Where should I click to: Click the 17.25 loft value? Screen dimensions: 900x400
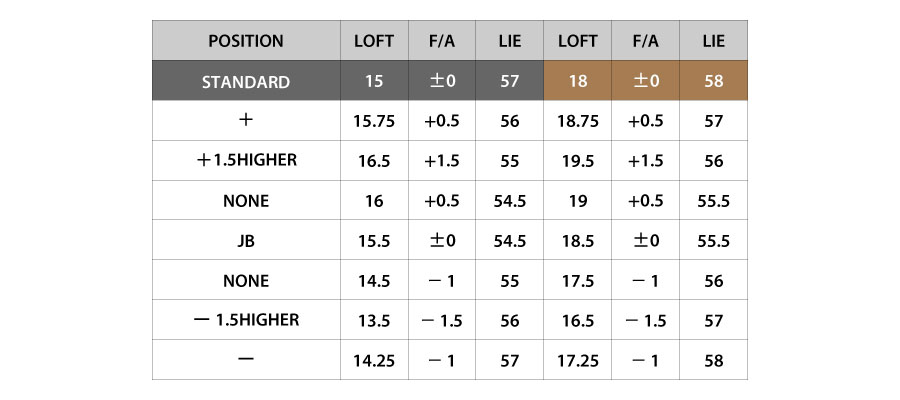tap(577, 361)
